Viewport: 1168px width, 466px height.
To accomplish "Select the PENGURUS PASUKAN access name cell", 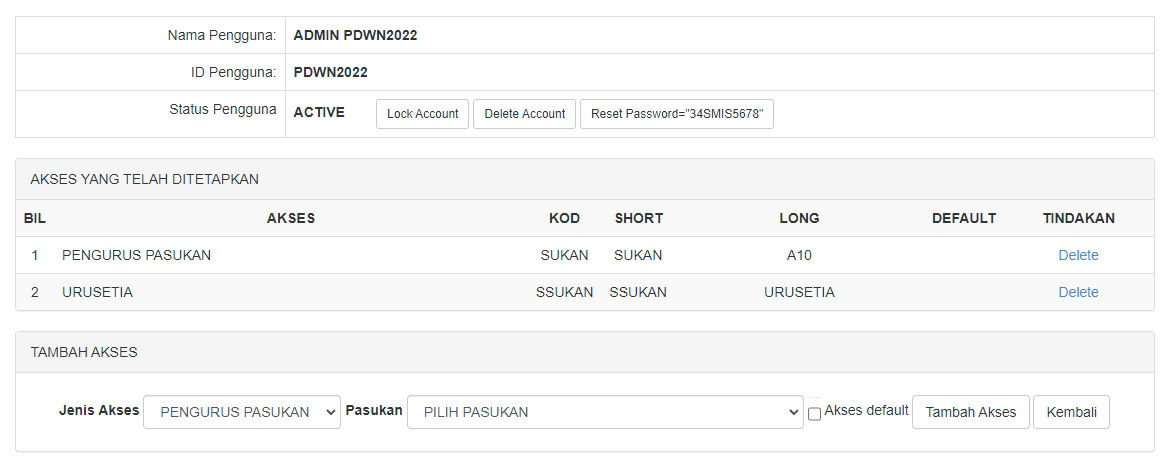I will (136, 255).
